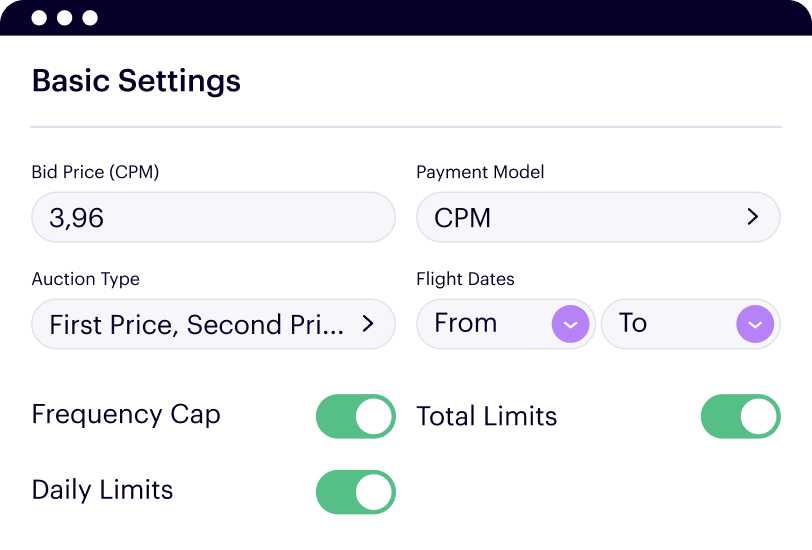Click the Daily Limits label text
812x550 pixels.
tap(102, 490)
